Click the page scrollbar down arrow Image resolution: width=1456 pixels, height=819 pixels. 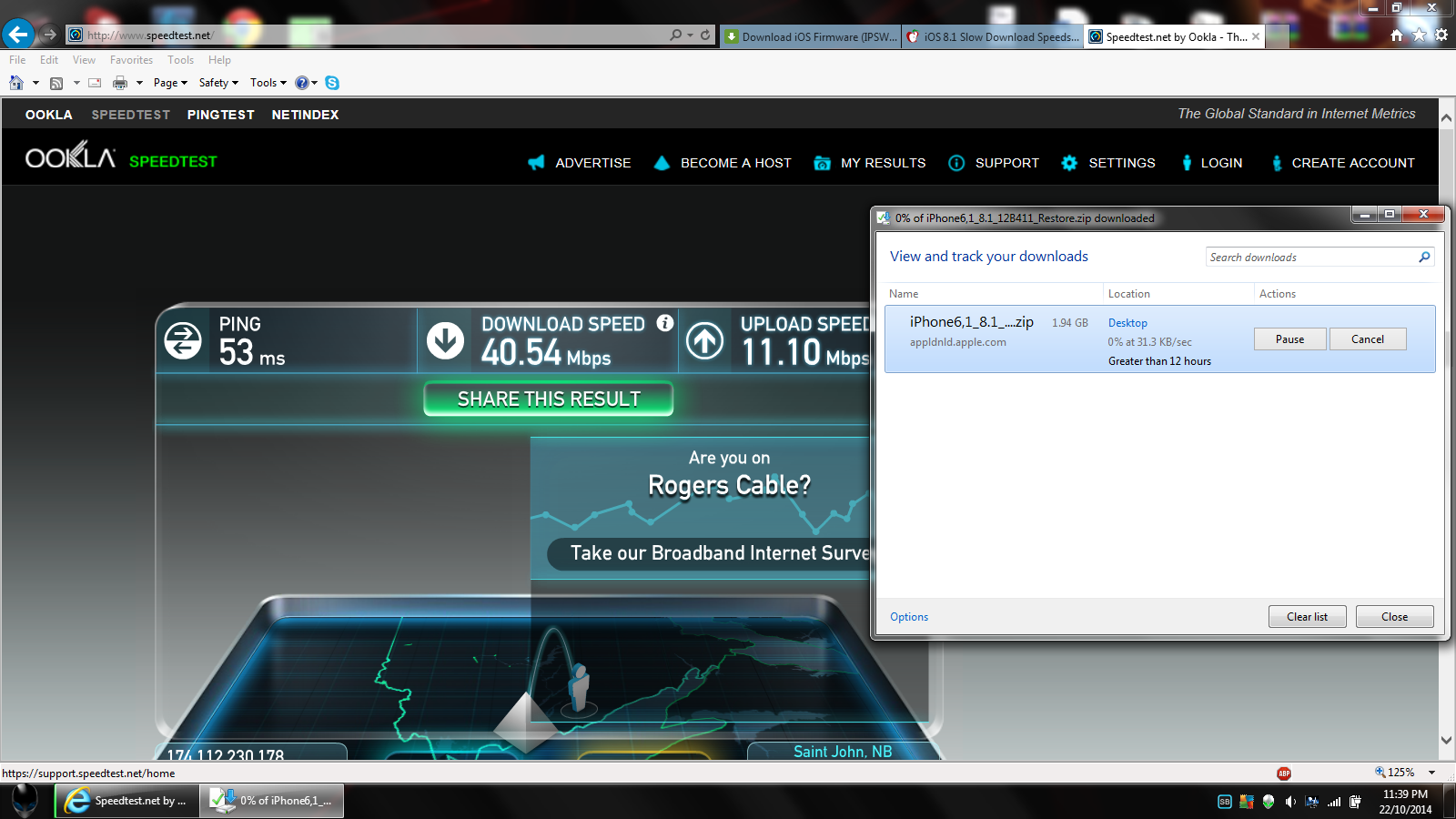click(1446, 741)
